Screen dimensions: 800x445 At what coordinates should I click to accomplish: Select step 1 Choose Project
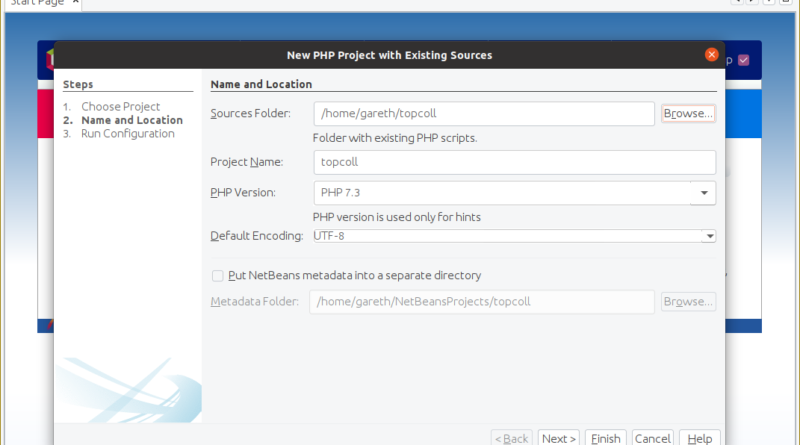pyautogui.click(x=121, y=107)
